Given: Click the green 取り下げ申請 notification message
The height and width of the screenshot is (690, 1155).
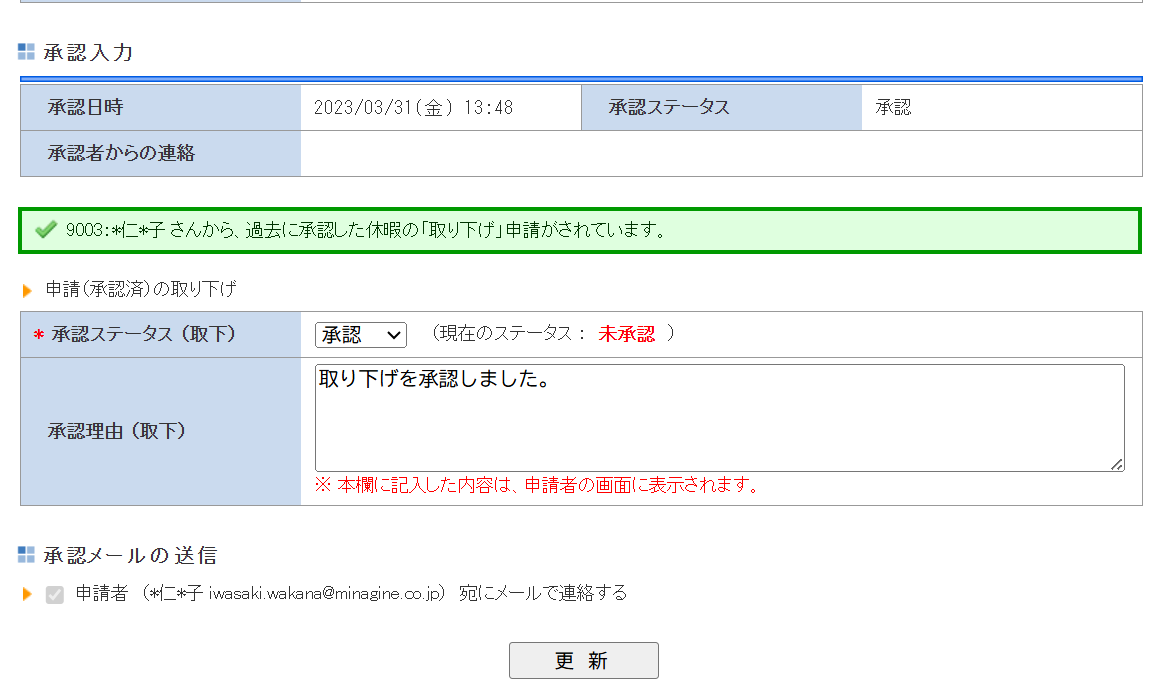Looking at the screenshot, I should coord(365,230).
